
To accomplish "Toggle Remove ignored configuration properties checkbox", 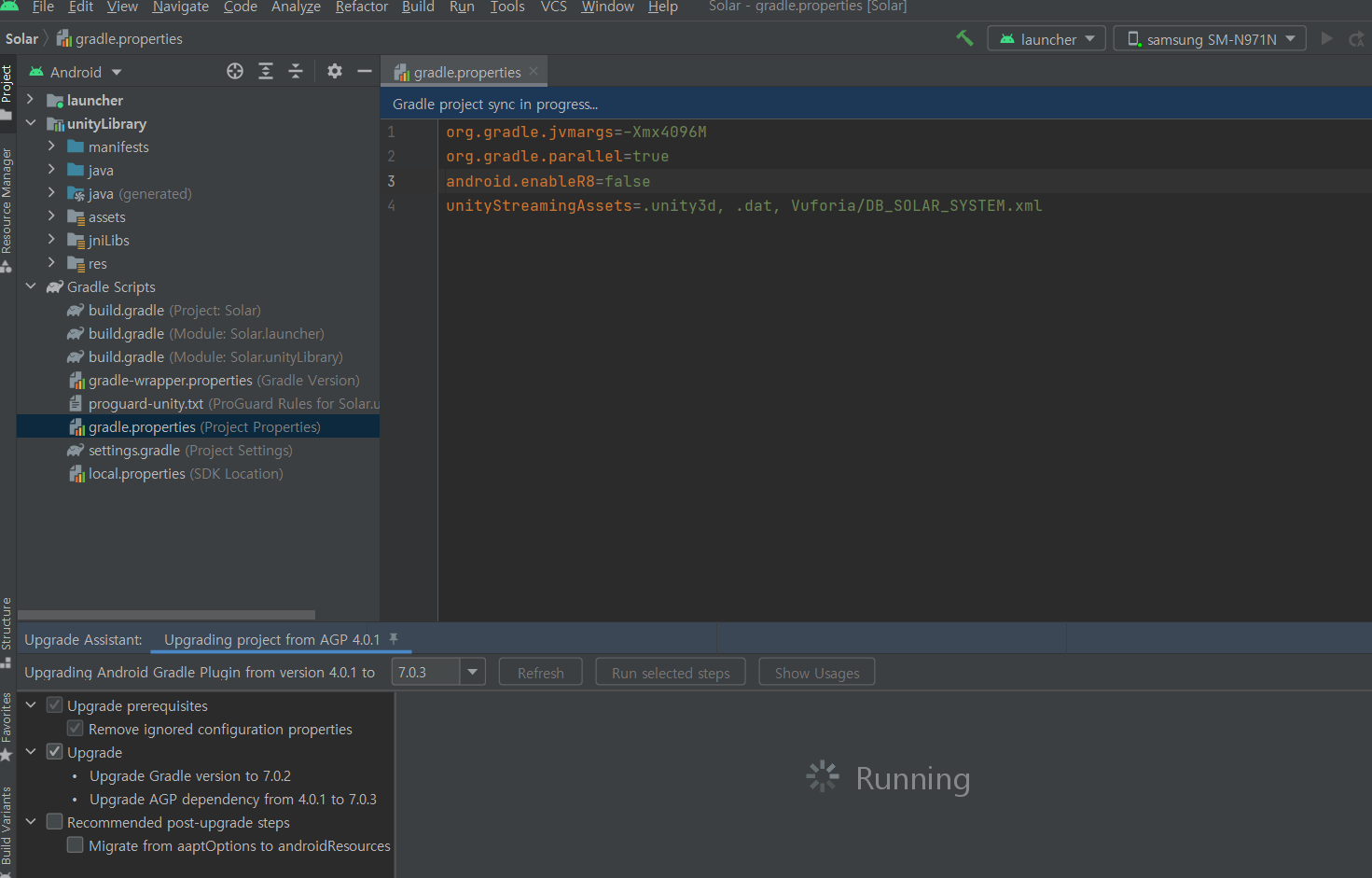I will tap(76, 728).
